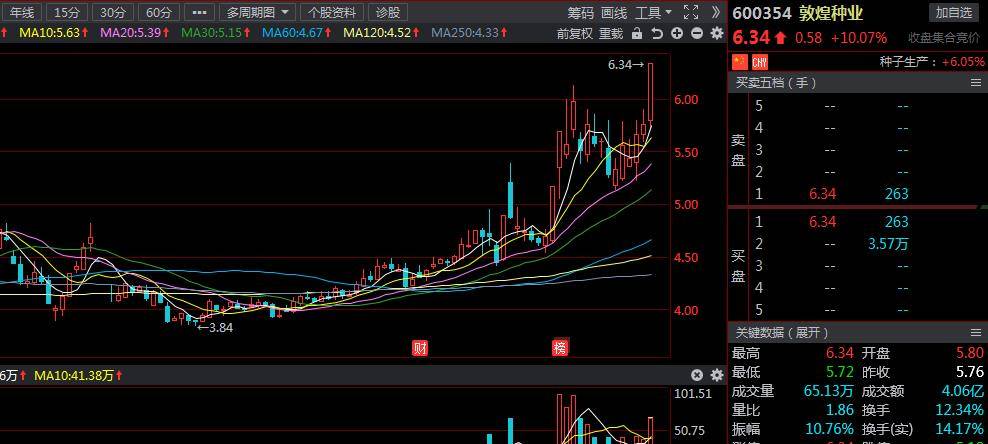
Task: Click the undo arrow in chart toolbar
Action: coord(657,33)
